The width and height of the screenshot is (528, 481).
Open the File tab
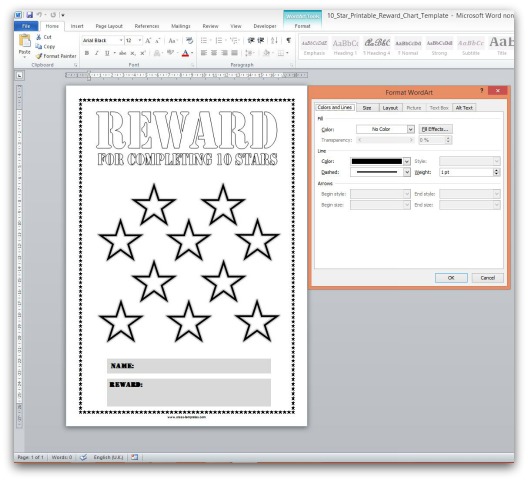(x=26, y=26)
